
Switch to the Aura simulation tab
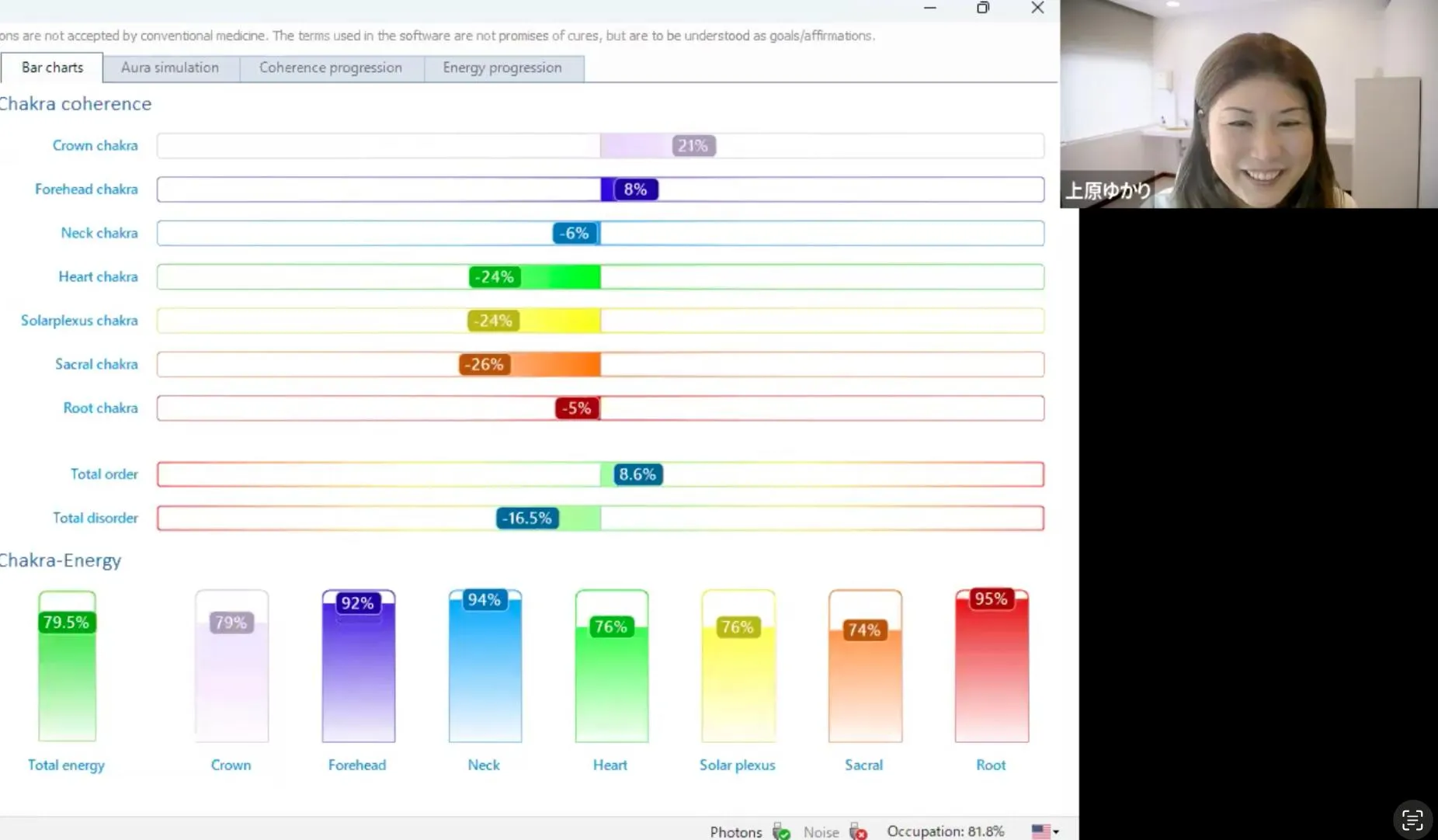click(170, 68)
